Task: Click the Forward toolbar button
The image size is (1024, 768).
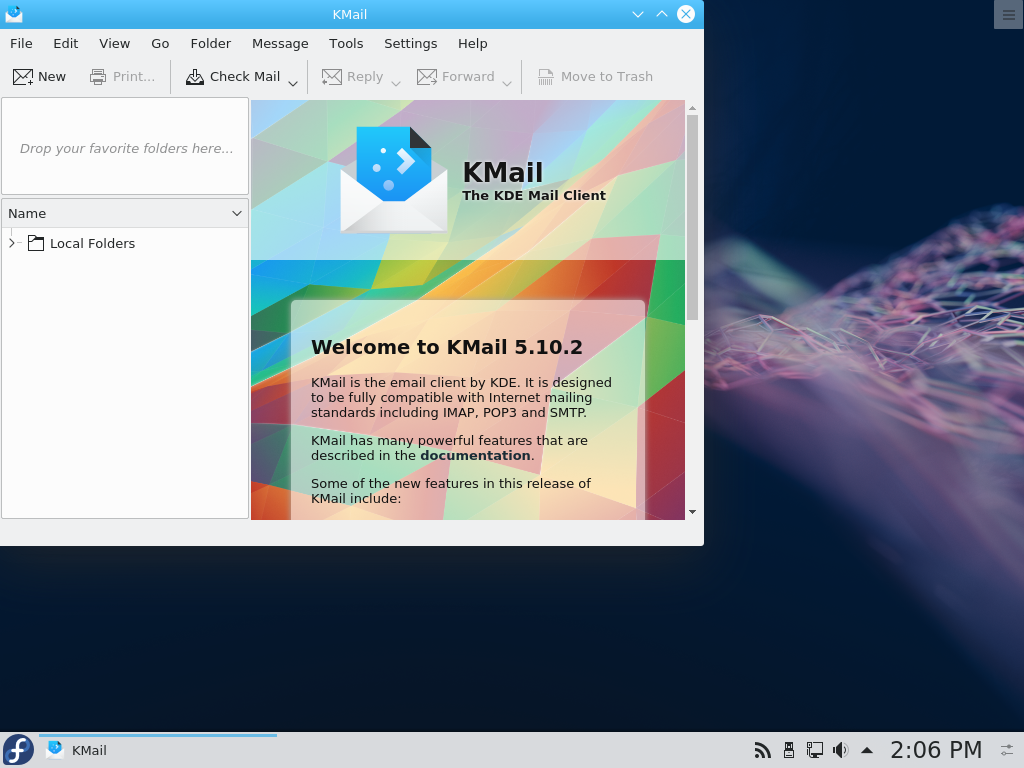Action: (x=456, y=77)
